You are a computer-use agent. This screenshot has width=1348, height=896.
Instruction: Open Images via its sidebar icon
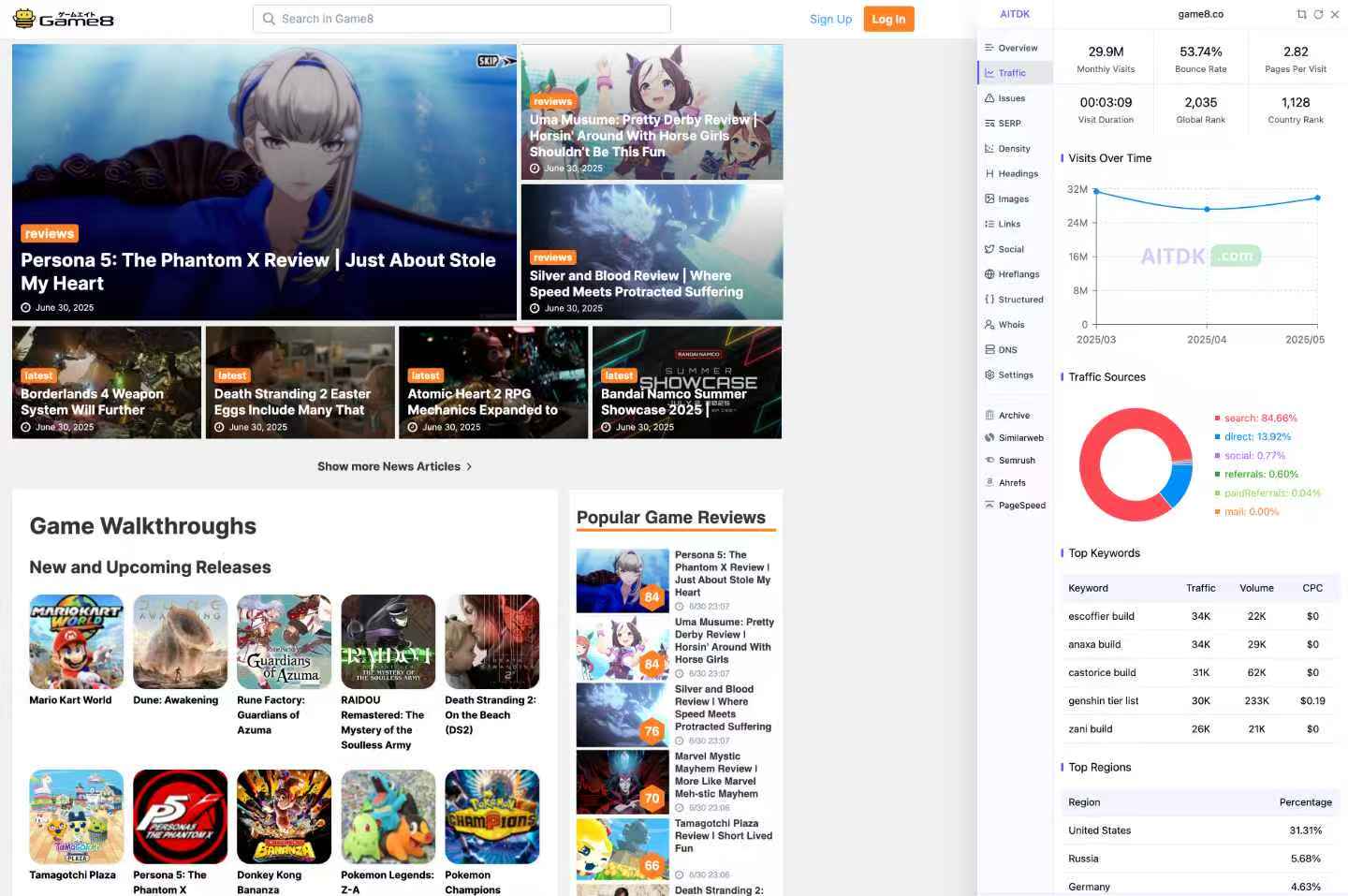tap(989, 198)
